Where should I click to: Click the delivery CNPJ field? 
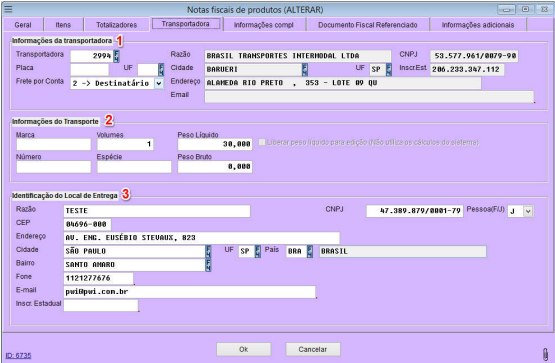click(x=414, y=211)
